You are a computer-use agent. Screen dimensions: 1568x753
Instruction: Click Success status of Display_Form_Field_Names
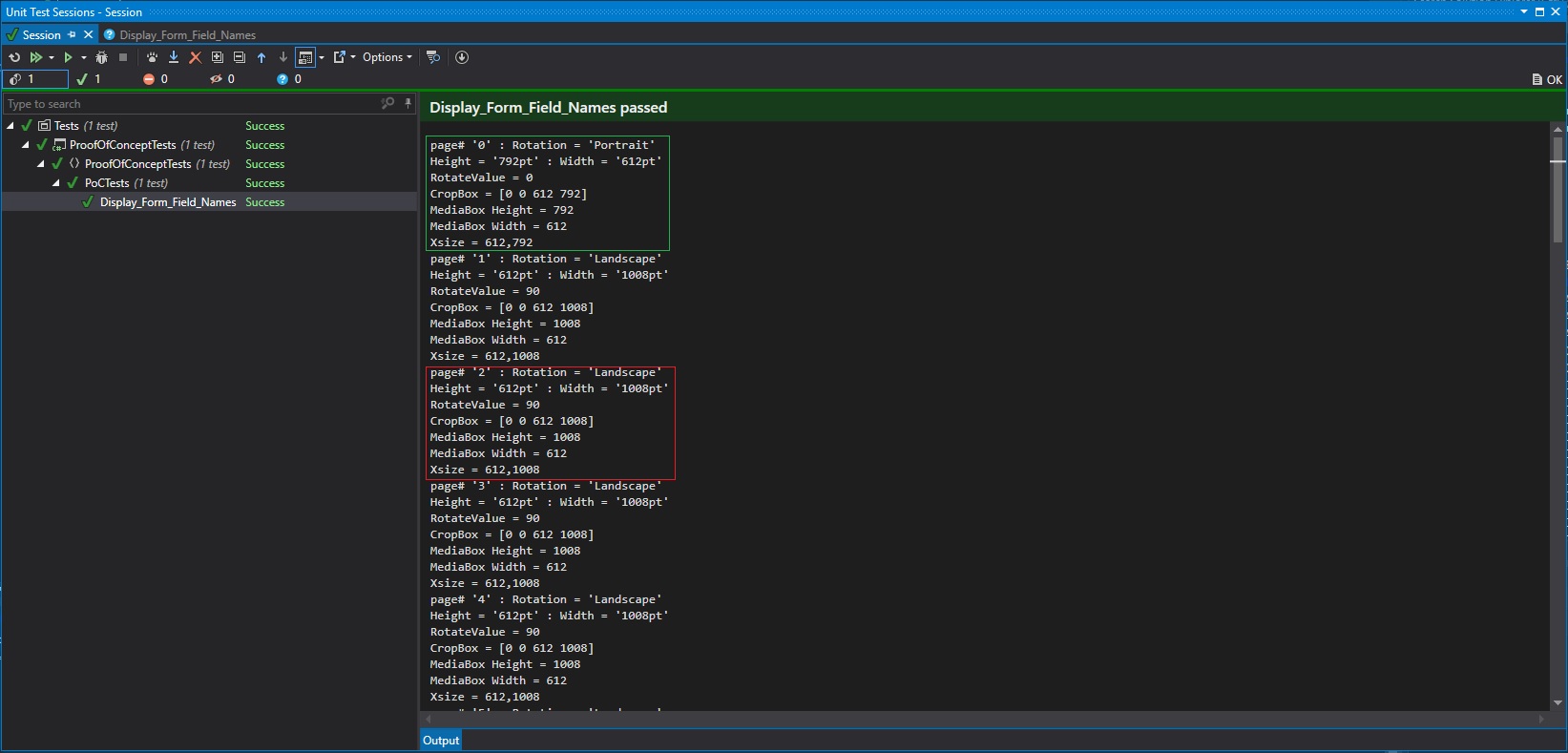264,202
